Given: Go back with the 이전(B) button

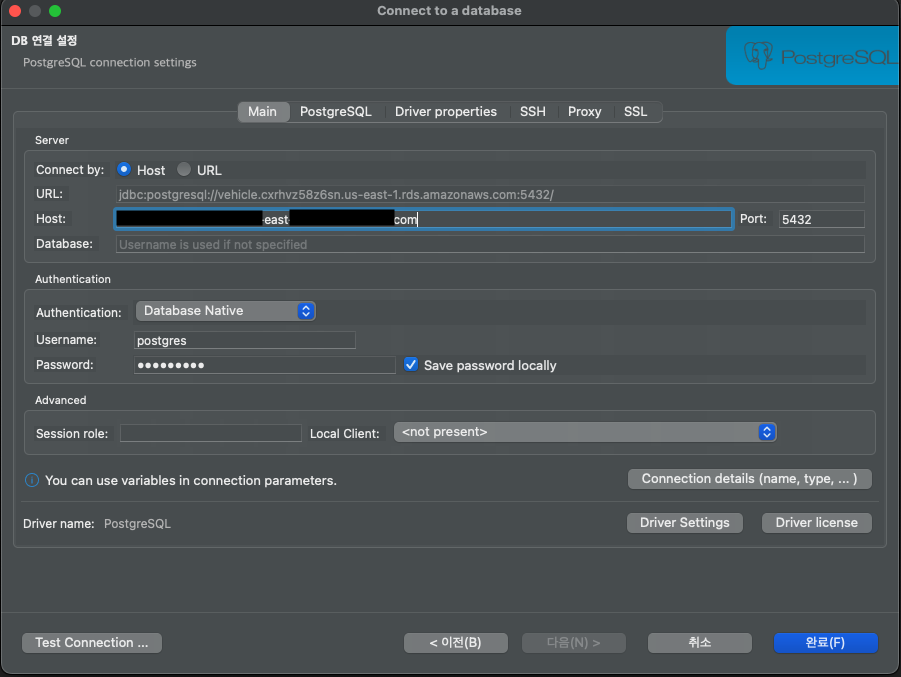Looking at the screenshot, I should (x=456, y=643).
